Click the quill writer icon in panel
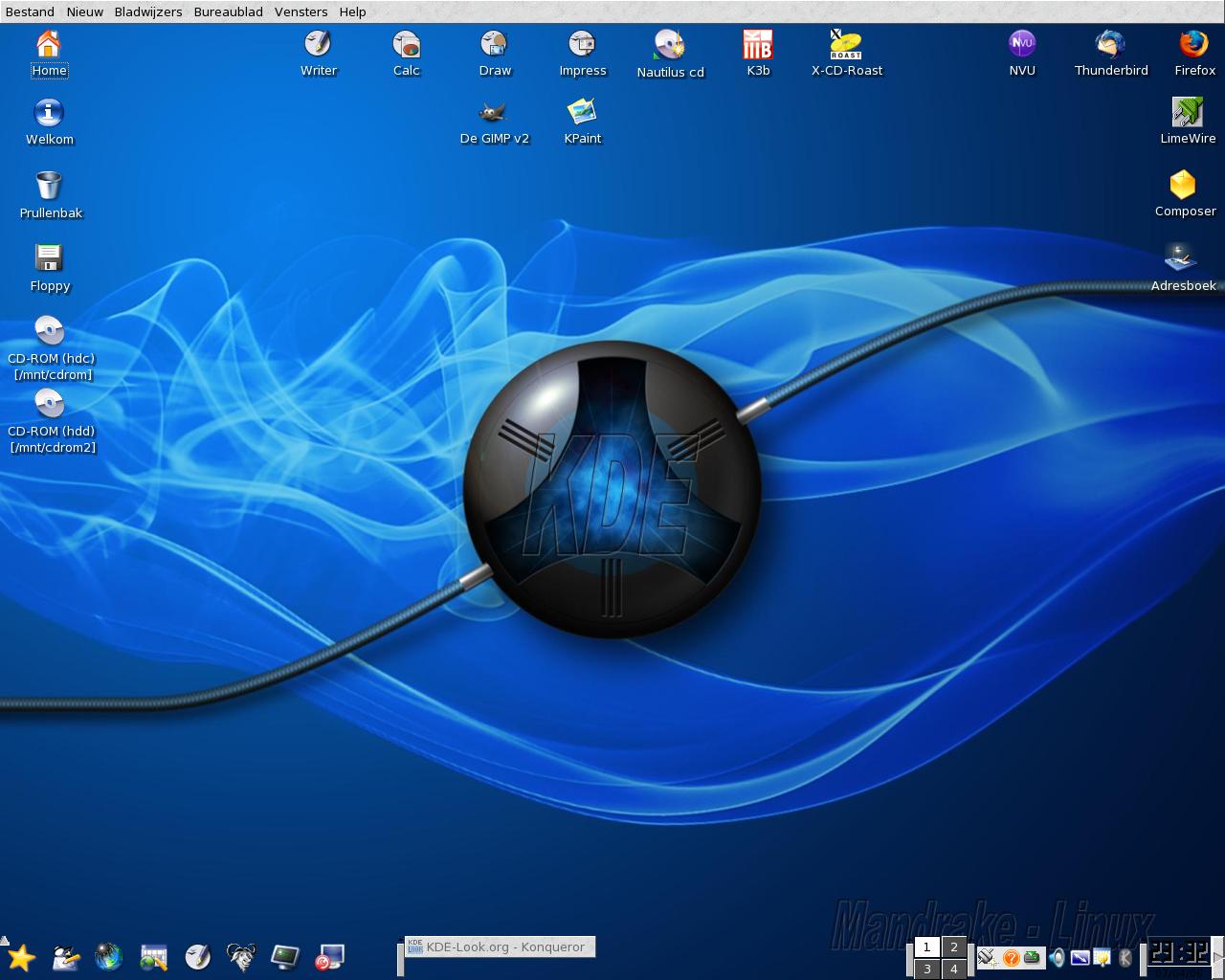1225x980 pixels. pyautogui.click(x=197, y=957)
